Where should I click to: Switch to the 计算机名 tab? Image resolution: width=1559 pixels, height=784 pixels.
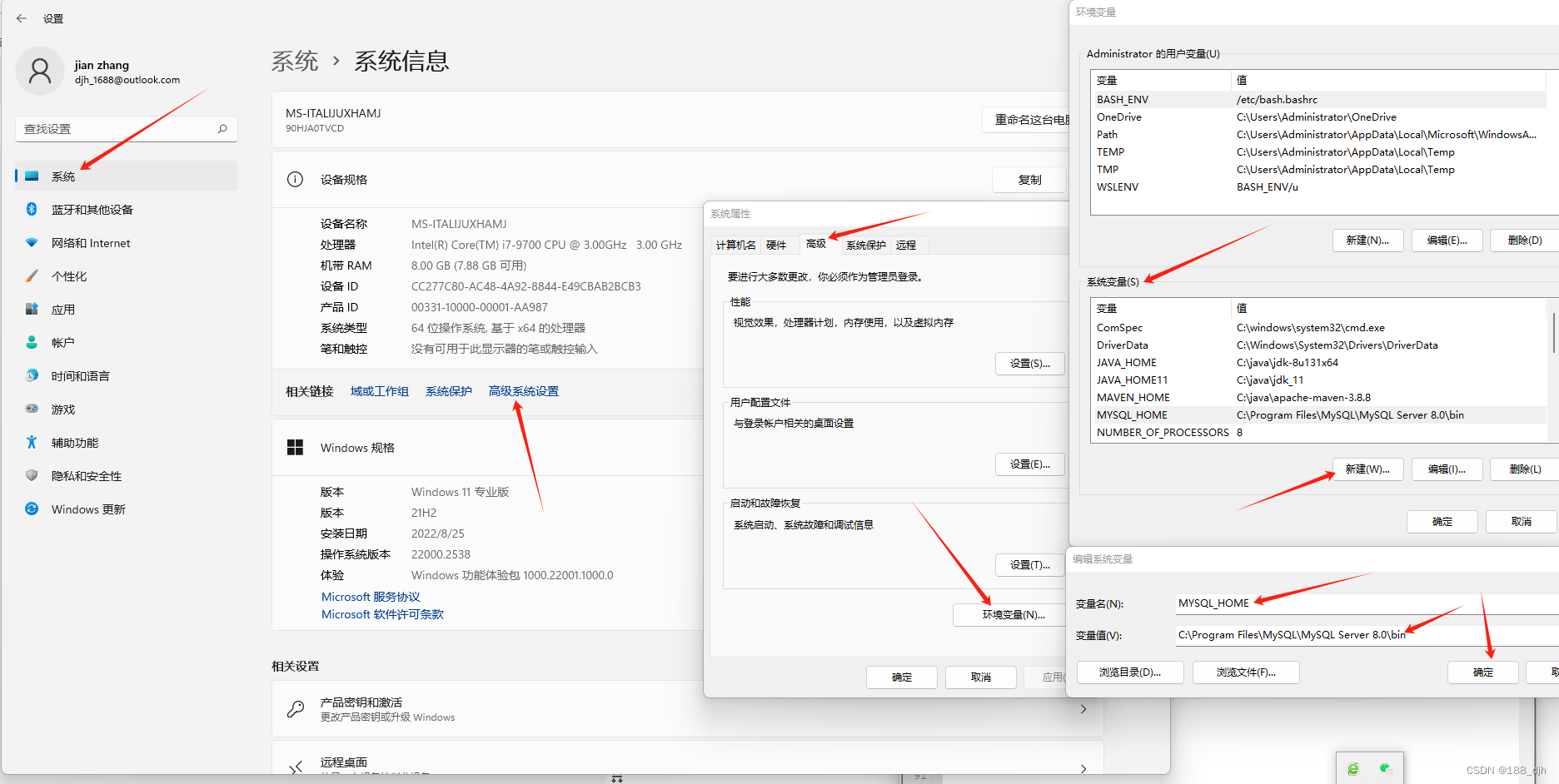736,245
